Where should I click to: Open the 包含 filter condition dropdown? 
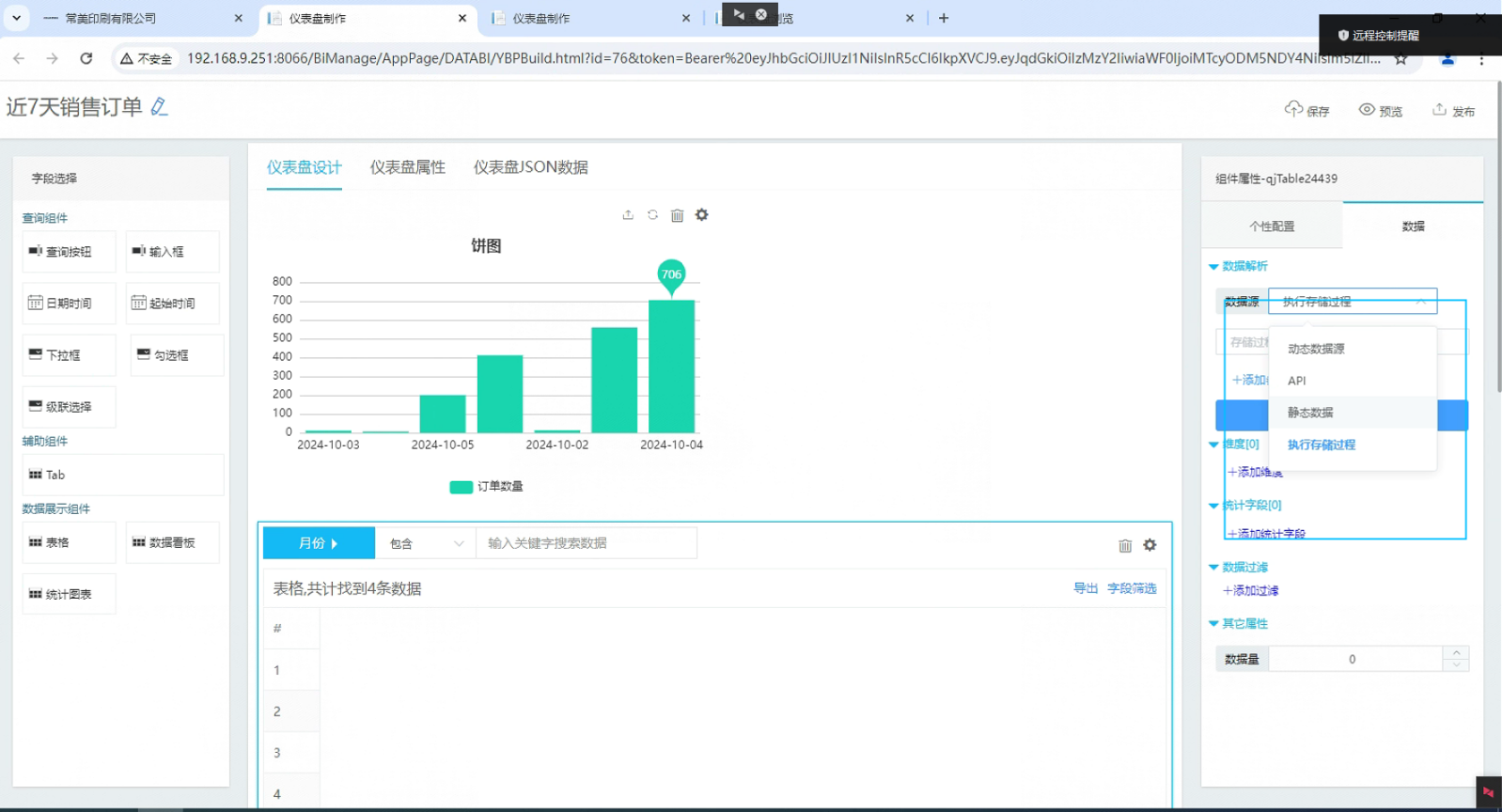[x=426, y=543]
